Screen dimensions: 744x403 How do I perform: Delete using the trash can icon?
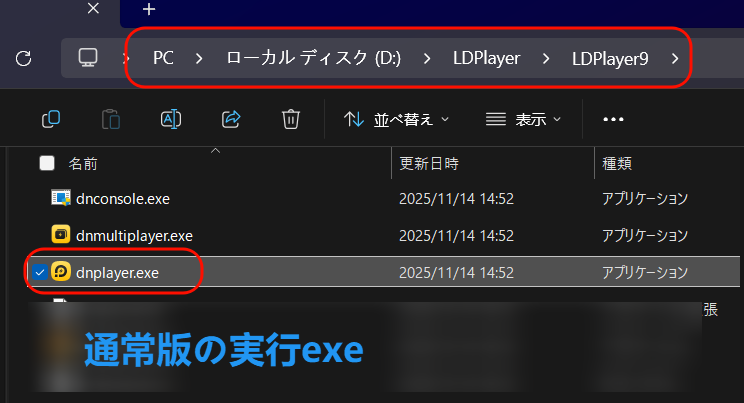[x=291, y=119]
